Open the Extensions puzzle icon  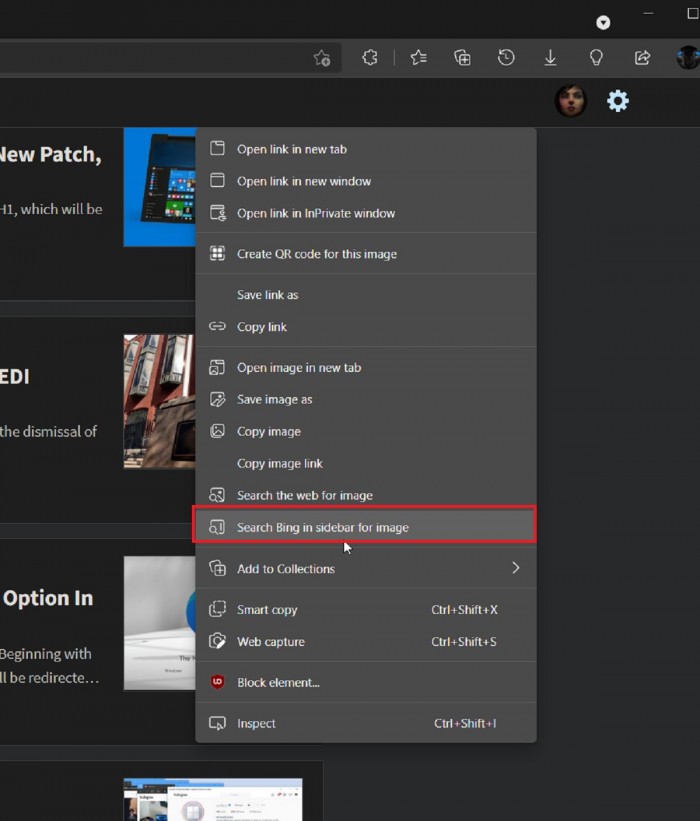(x=370, y=58)
